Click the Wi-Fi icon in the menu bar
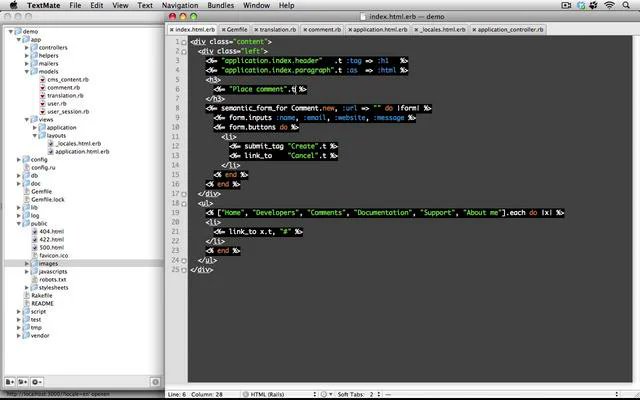This screenshot has width=640, height=400. pyautogui.click(x=609, y=5)
